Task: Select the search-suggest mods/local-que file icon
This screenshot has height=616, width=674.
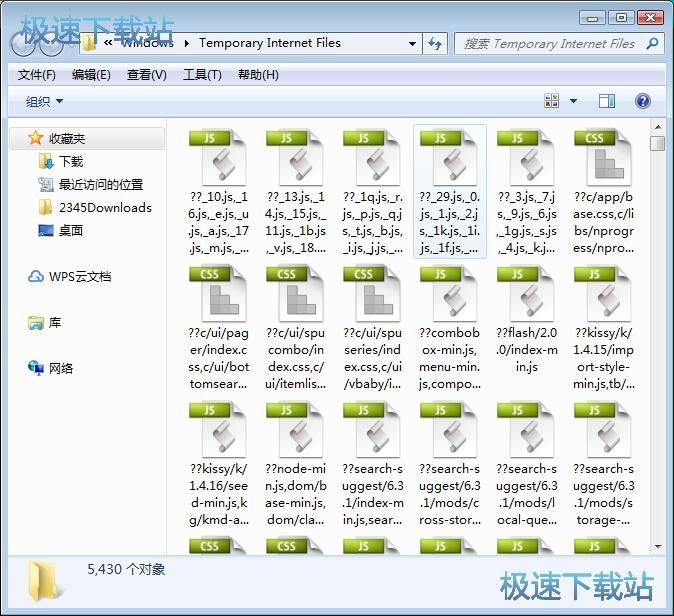Action: pos(526,429)
